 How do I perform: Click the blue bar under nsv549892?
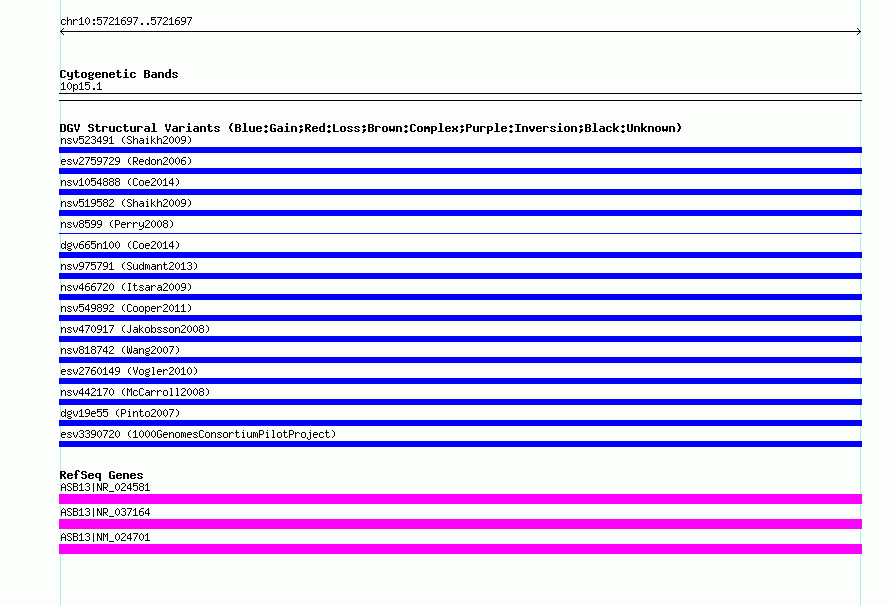(x=460, y=318)
